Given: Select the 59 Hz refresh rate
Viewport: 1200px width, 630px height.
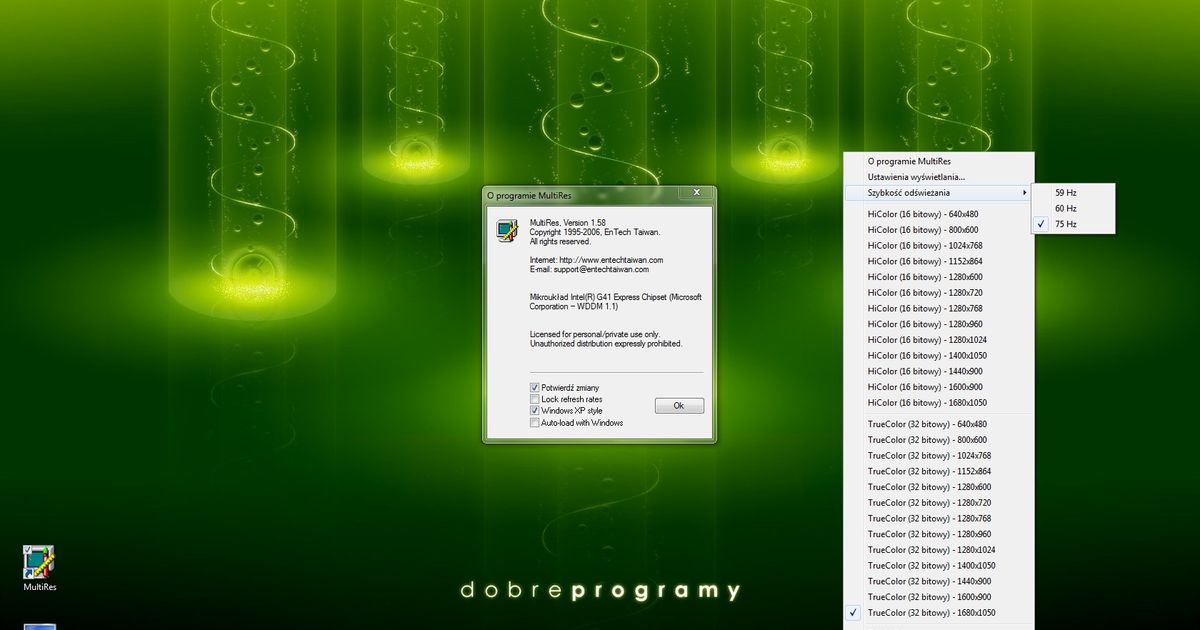Looking at the screenshot, I should pos(1073,192).
